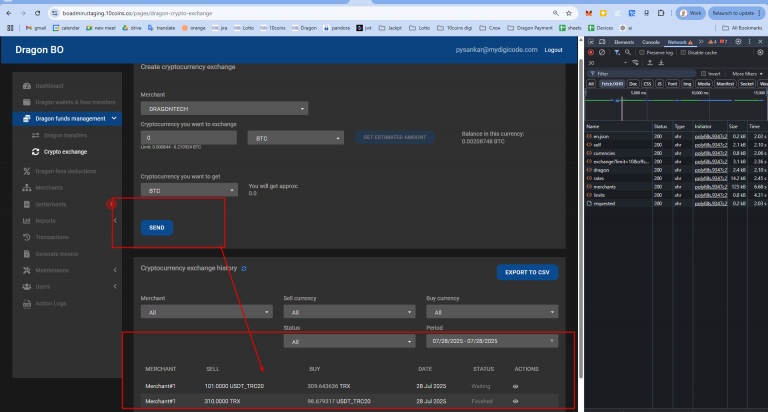View details of the Waiting USDT_TRC20 exchange
The width and height of the screenshot is (768, 412).
pyautogui.click(x=515, y=387)
